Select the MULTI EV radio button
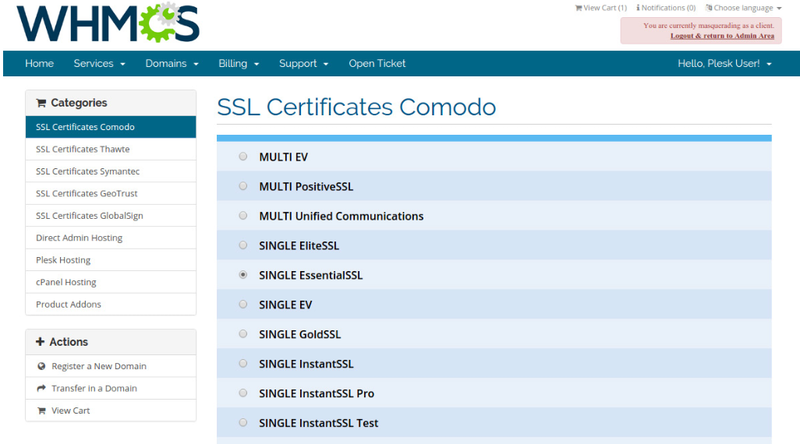This screenshot has height=444, width=800. point(243,157)
